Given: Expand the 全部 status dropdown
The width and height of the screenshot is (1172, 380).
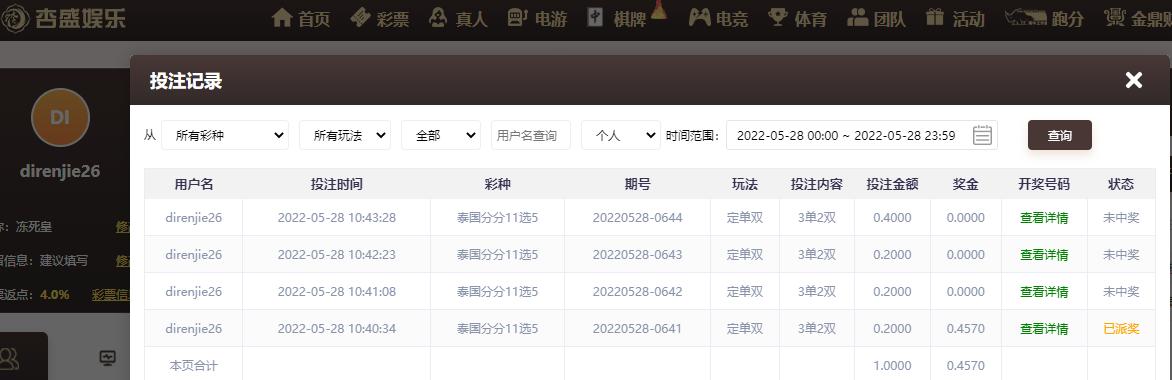Looking at the screenshot, I should coord(441,135).
